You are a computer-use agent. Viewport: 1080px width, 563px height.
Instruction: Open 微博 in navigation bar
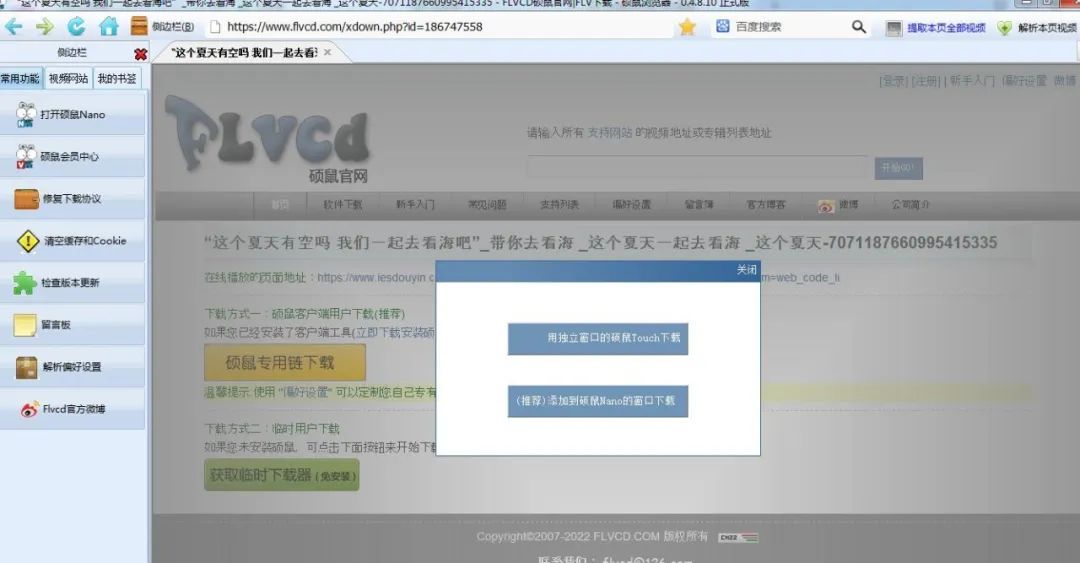pyautogui.click(x=848, y=205)
